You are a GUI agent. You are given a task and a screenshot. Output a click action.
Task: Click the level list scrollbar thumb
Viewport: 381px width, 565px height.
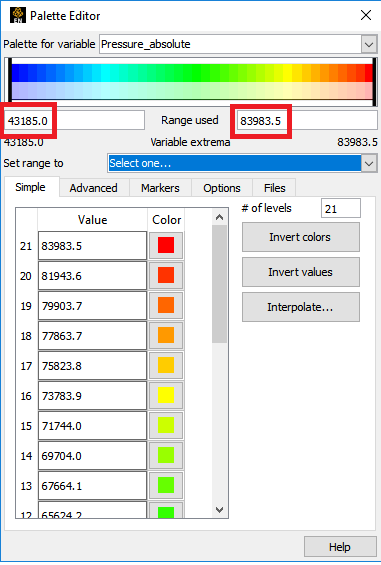click(x=219, y=284)
